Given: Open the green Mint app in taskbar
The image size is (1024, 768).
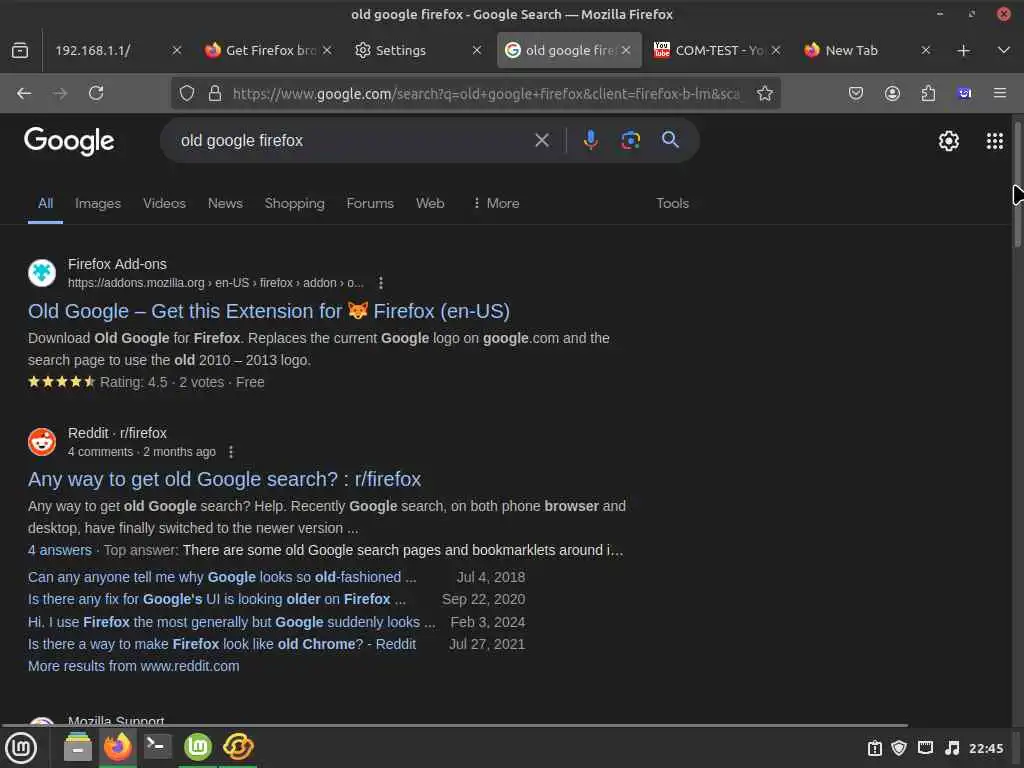Looking at the screenshot, I should 198,746.
